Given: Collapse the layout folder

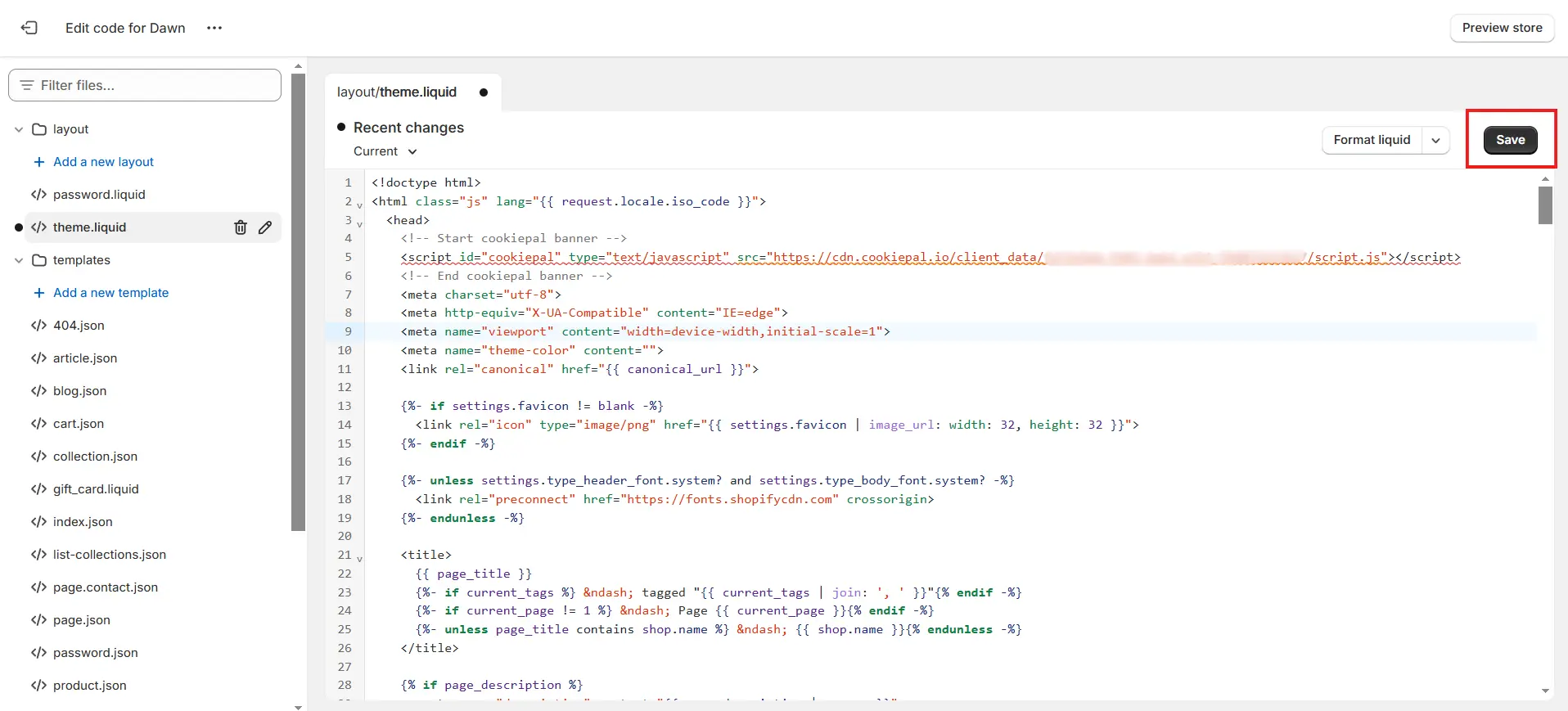Looking at the screenshot, I should (19, 129).
